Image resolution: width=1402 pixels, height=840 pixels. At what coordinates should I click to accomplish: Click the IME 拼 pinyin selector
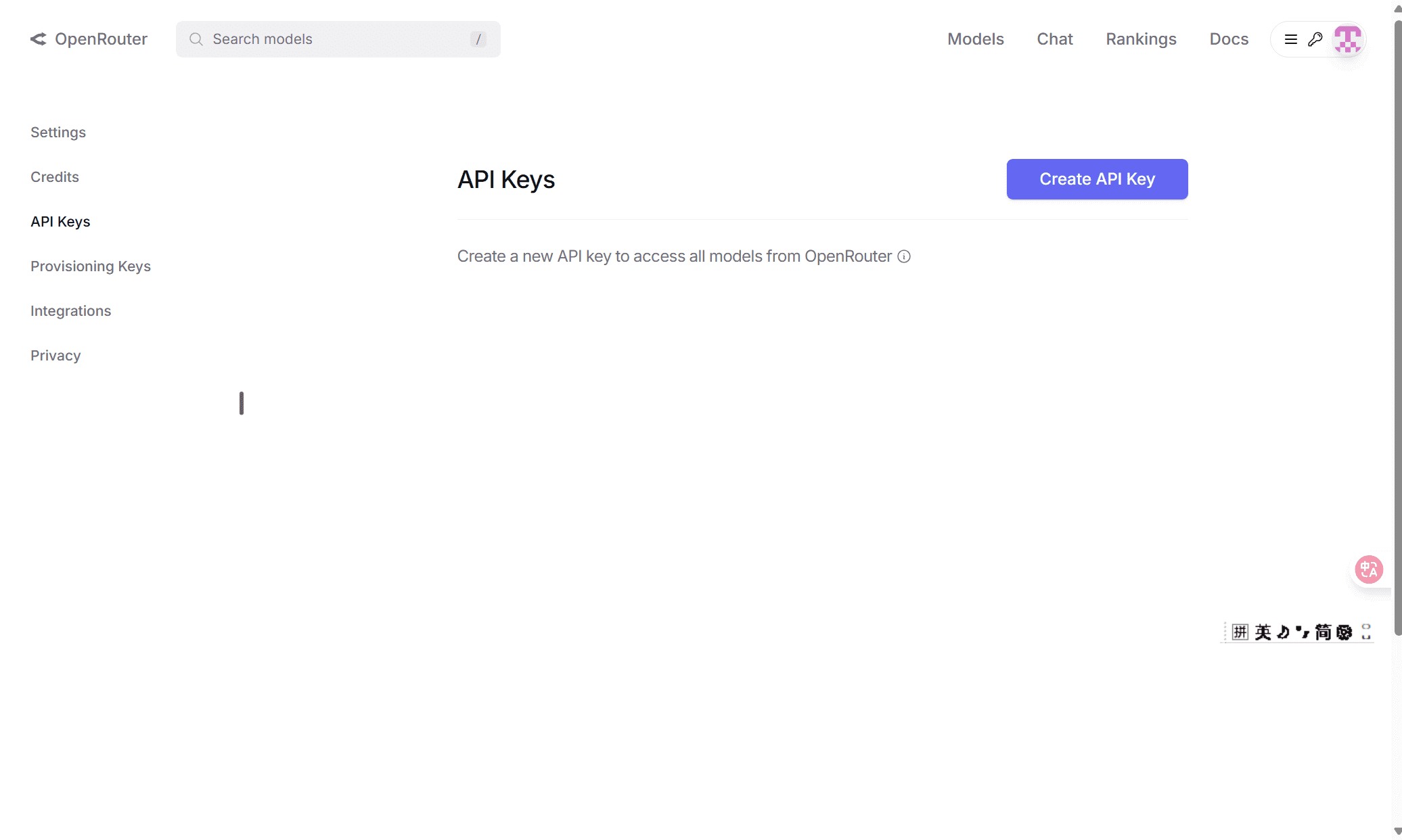[1240, 632]
